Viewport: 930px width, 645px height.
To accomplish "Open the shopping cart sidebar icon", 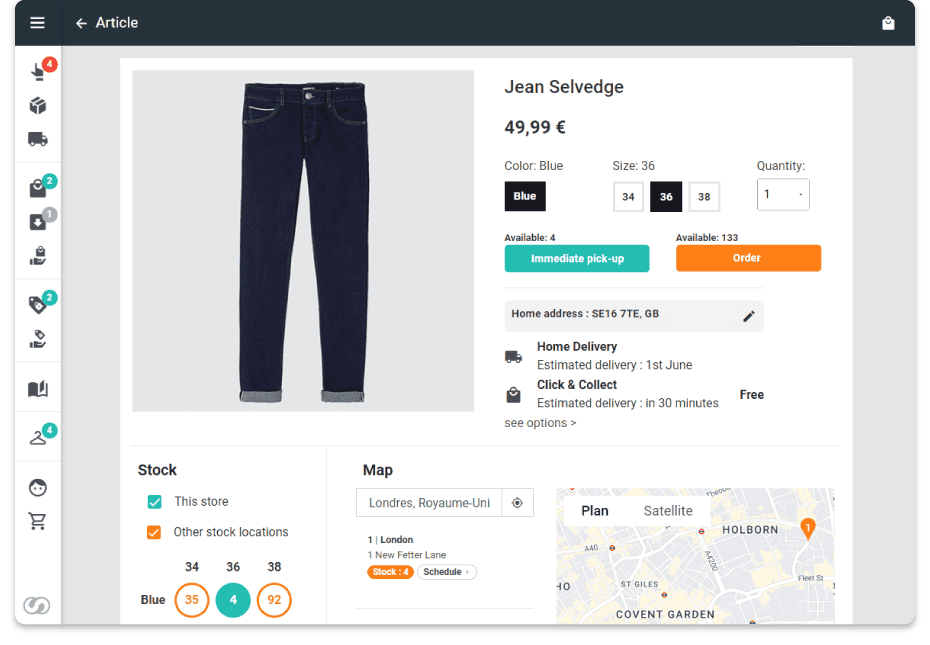I will click(x=38, y=521).
